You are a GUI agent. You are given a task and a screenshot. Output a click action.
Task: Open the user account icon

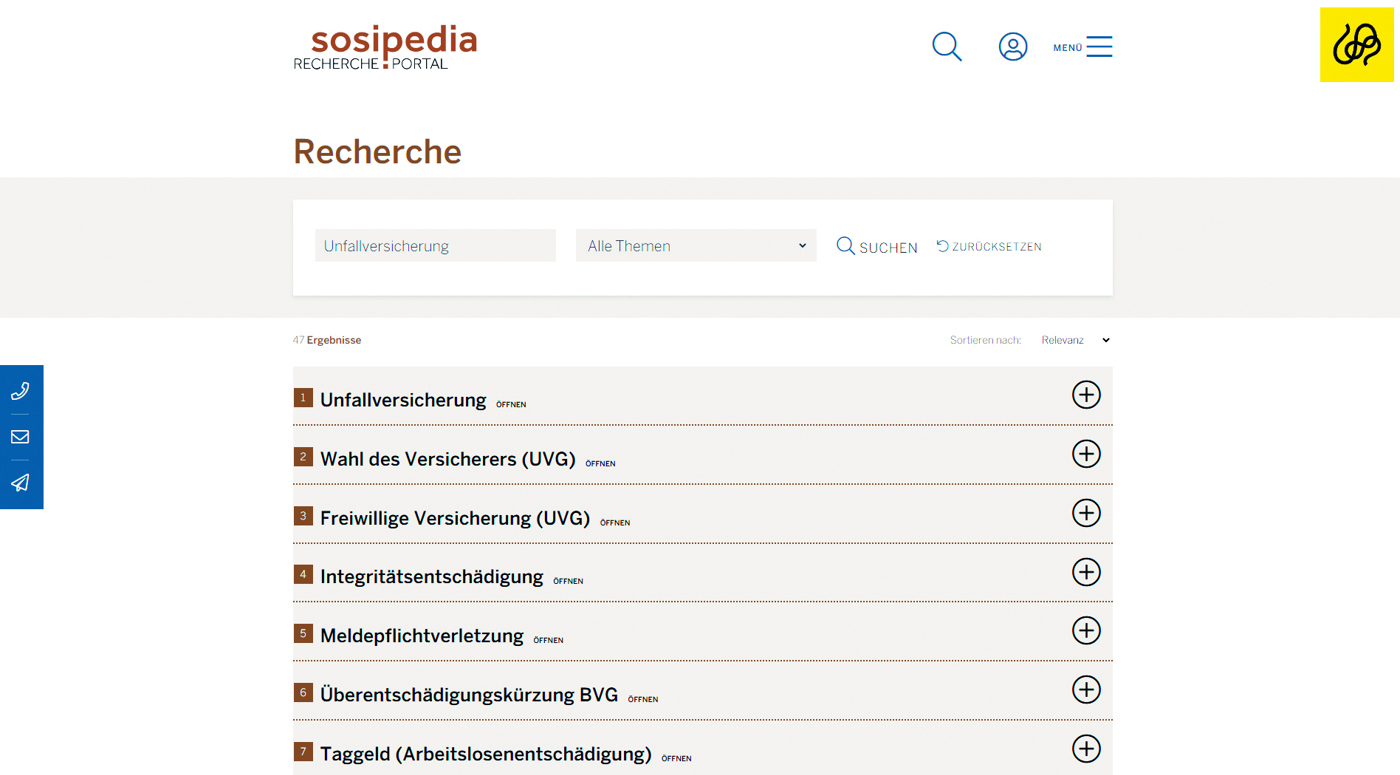[1013, 47]
